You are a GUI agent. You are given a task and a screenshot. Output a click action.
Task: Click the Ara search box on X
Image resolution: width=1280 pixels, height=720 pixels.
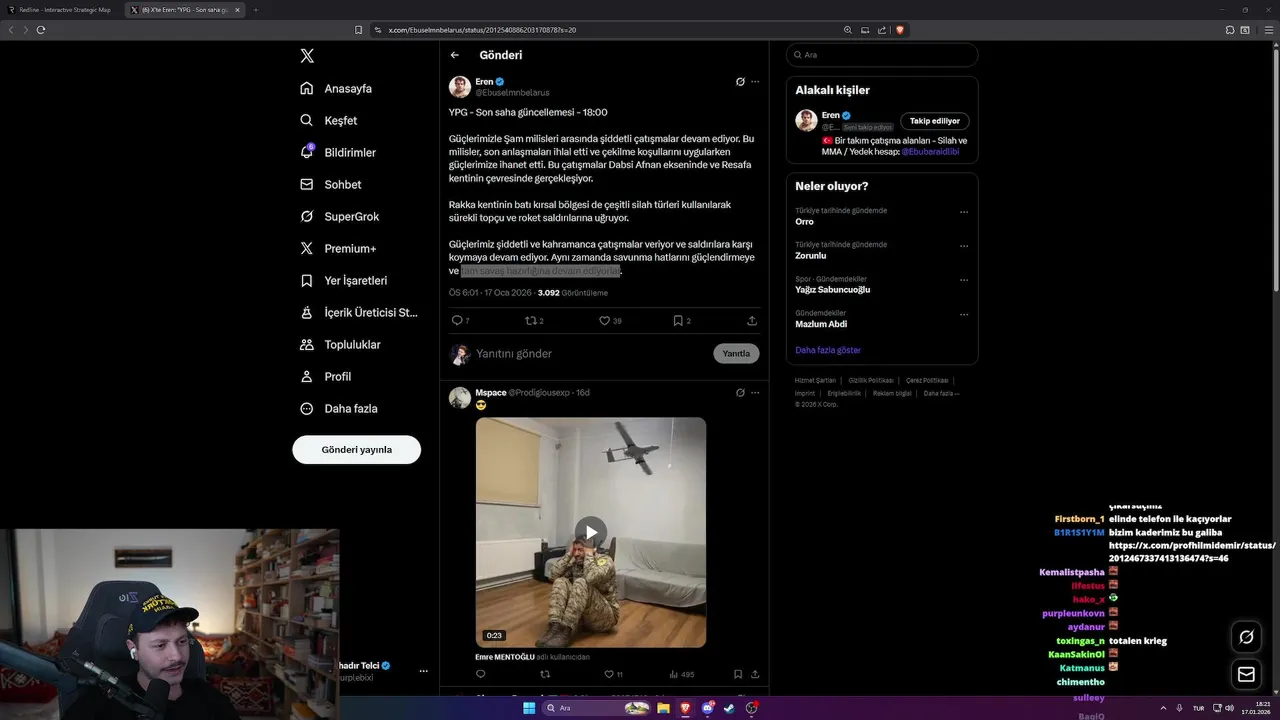882,55
